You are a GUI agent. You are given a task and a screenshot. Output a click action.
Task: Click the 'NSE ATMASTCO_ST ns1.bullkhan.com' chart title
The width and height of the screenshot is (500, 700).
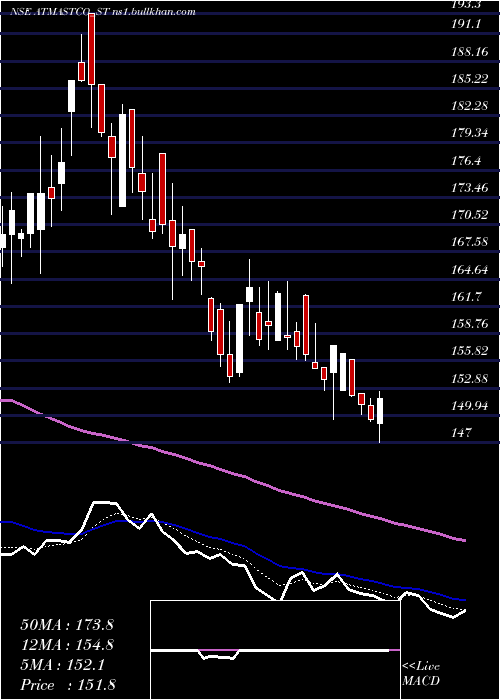(x=103, y=12)
